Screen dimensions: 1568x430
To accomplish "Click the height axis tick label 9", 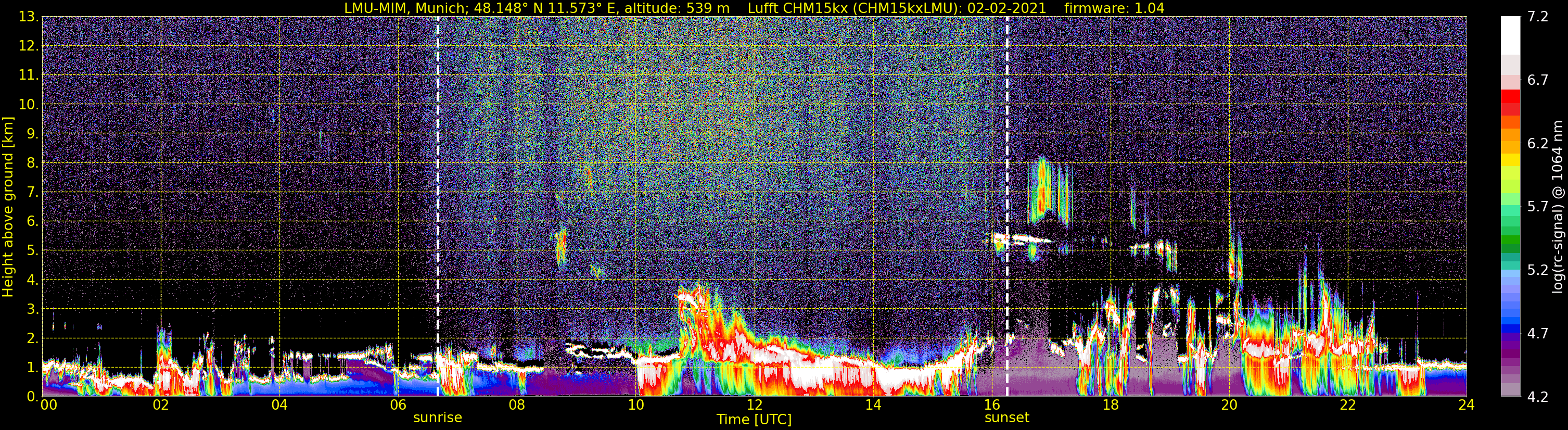I will [33, 134].
